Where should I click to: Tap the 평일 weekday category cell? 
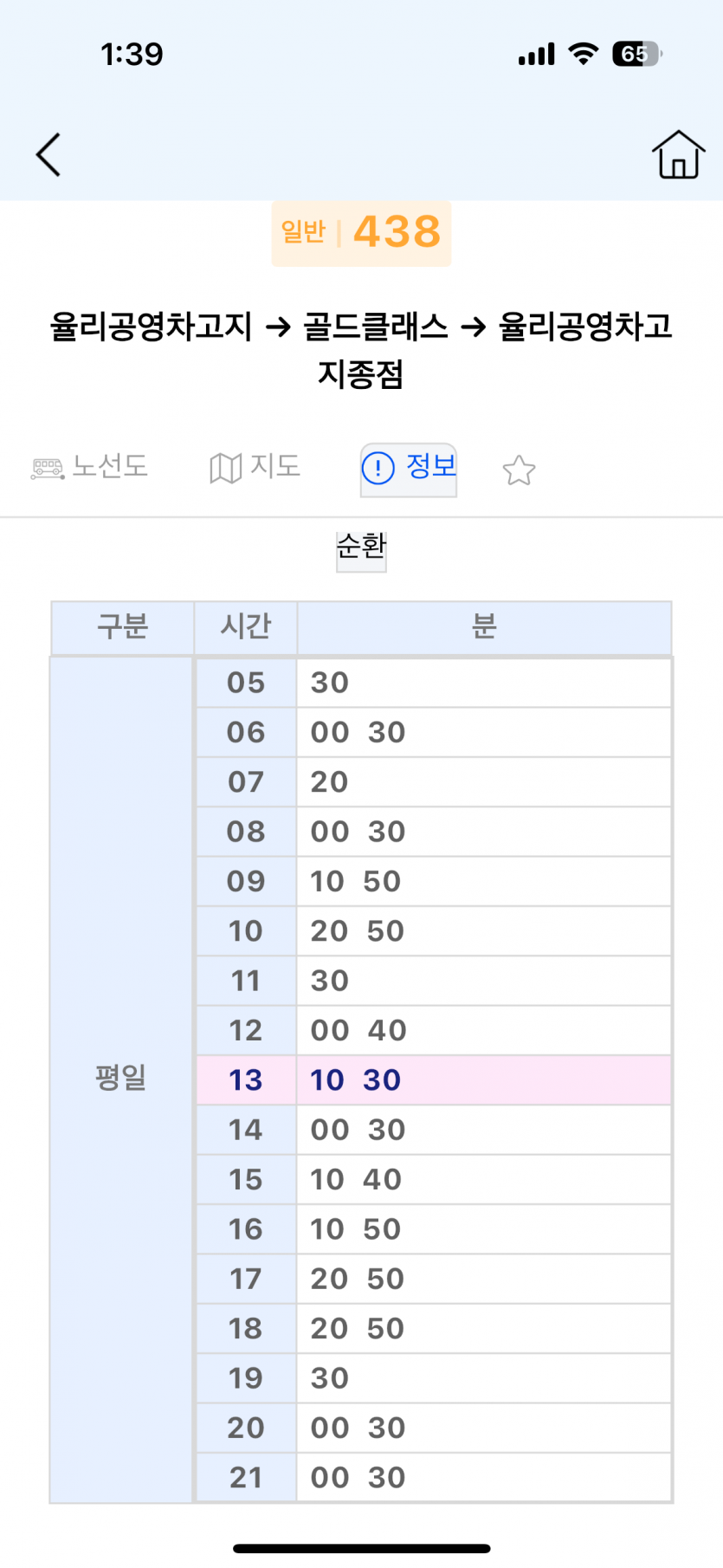(x=121, y=1079)
